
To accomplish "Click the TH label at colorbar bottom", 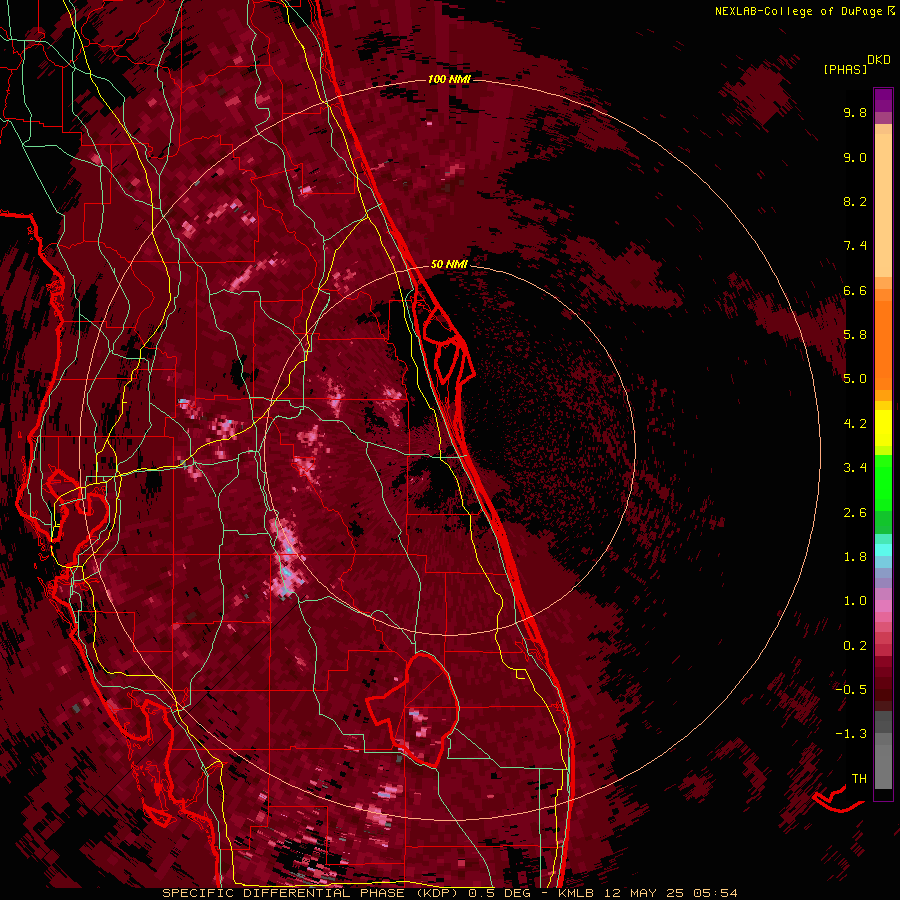I will point(859,779).
